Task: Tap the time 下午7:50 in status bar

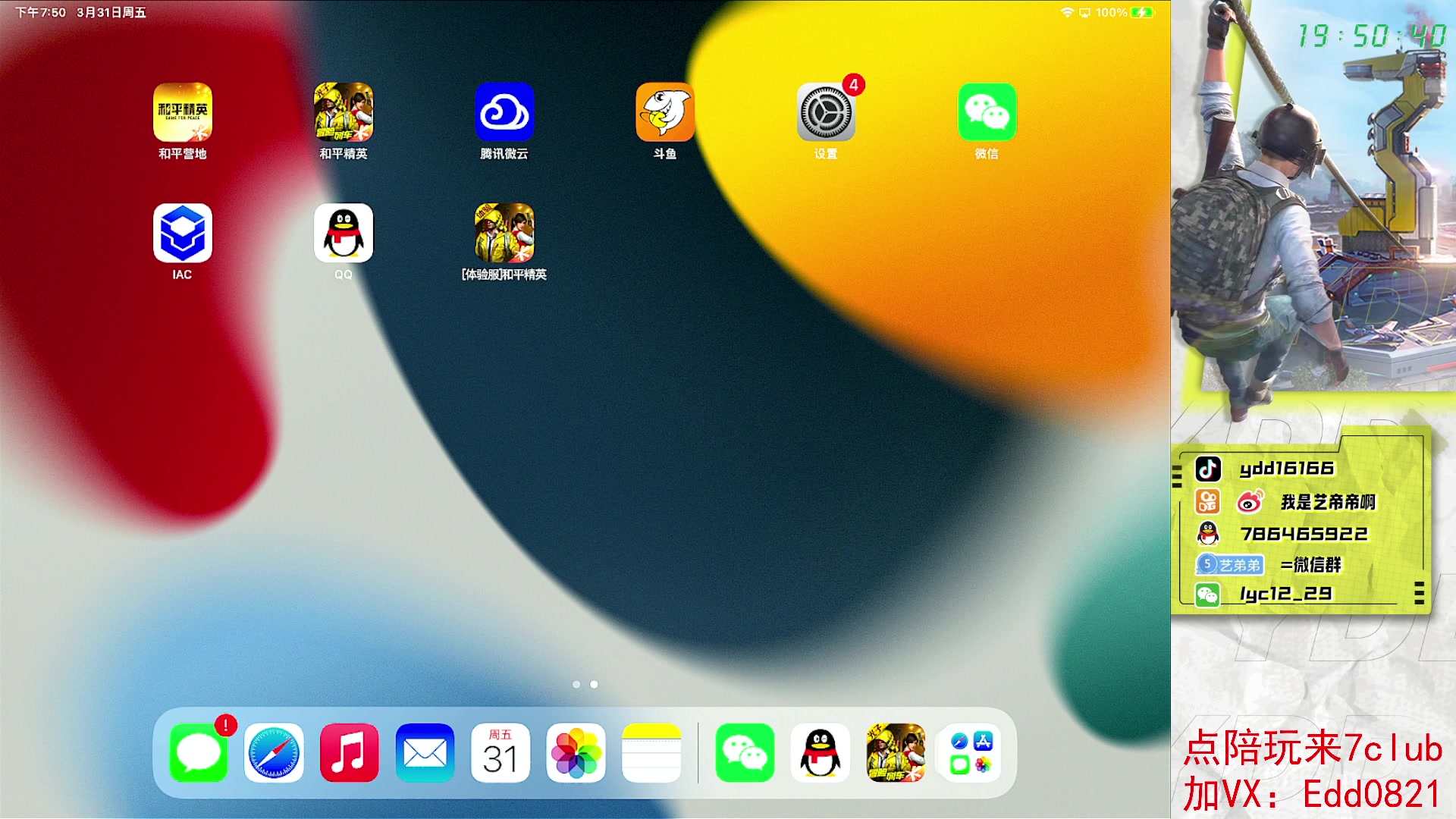Action: (x=40, y=12)
